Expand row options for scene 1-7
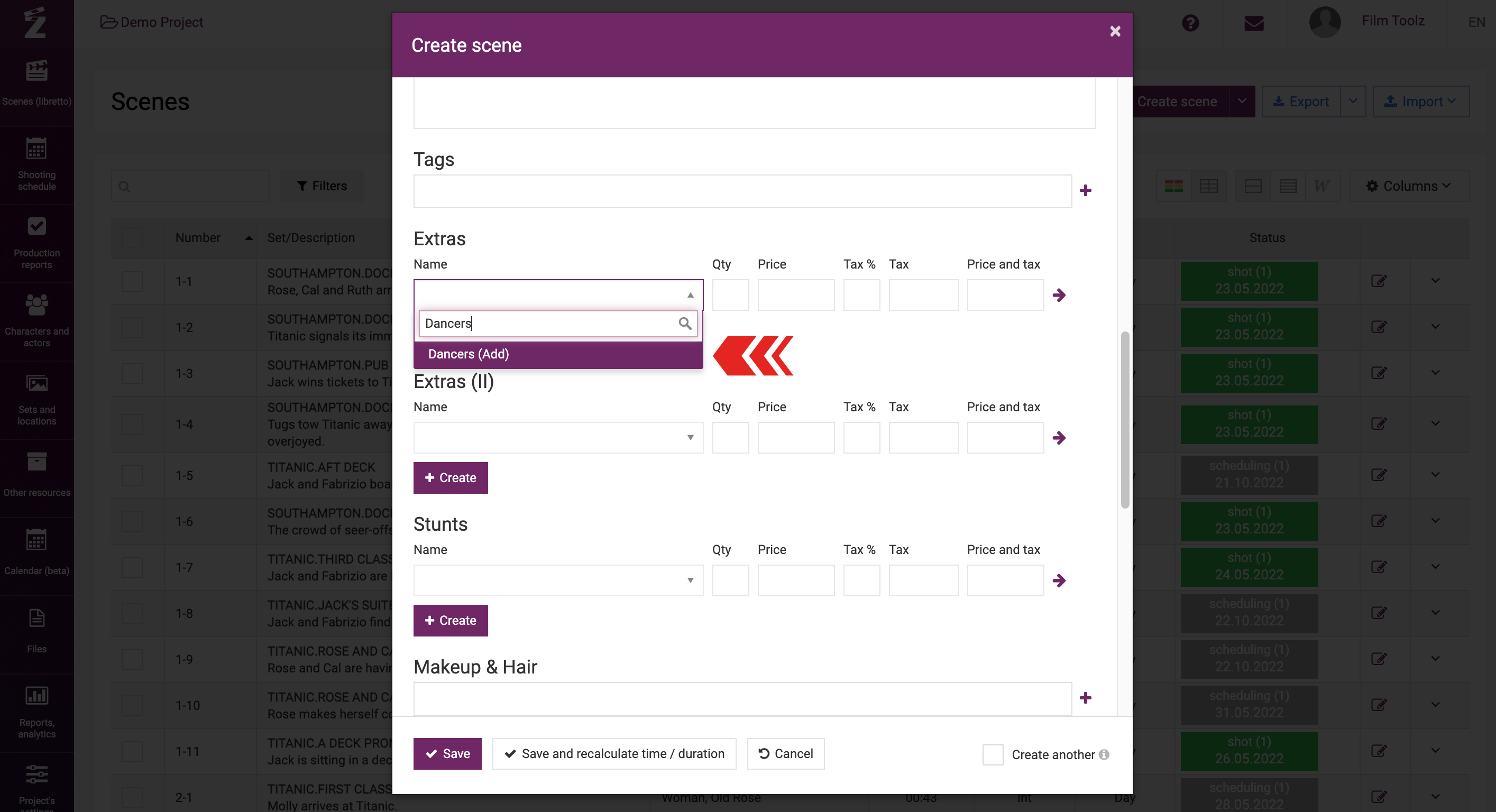This screenshot has height=812, width=1496. (1435, 567)
